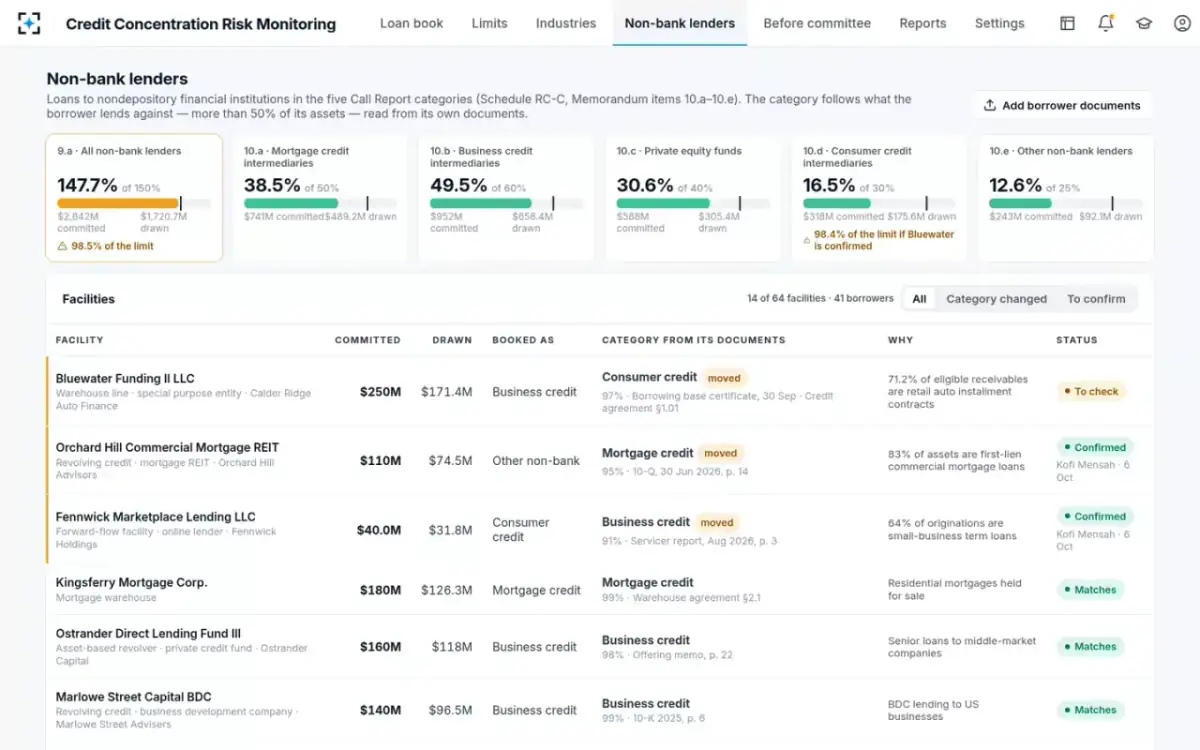This screenshot has width=1200, height=750.
Task: Sort by the Committed column header
Action: 367,340
